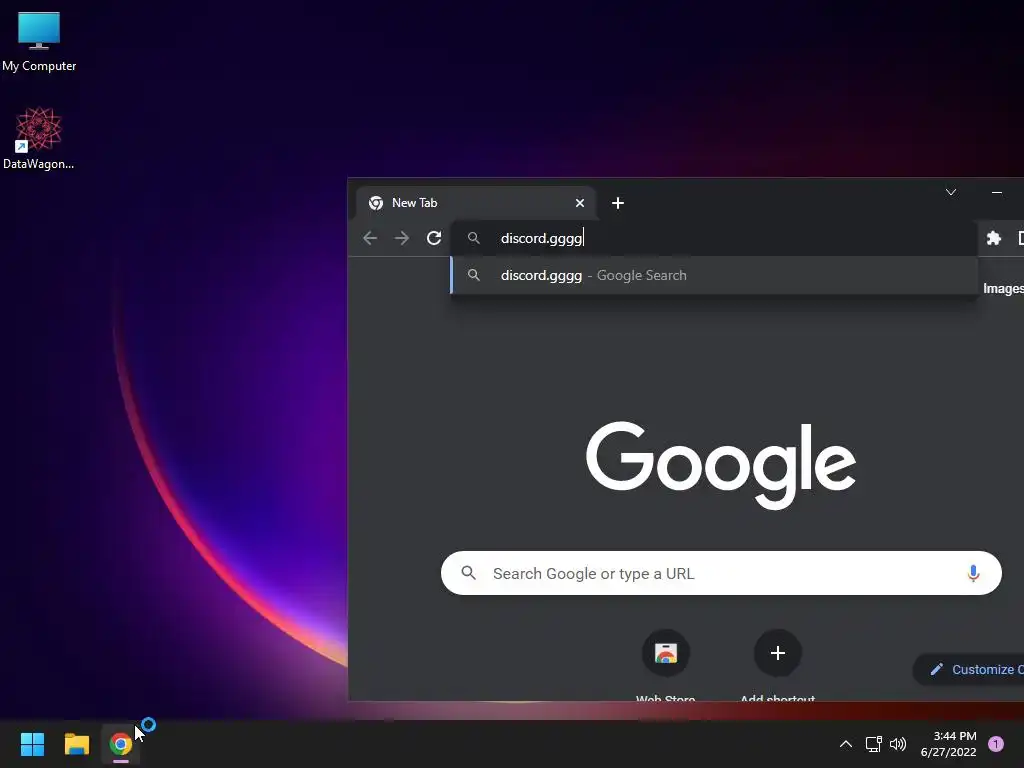Close the New Tab tab
The height and width of the screenshot is (768, 1024).
[579, 203]
